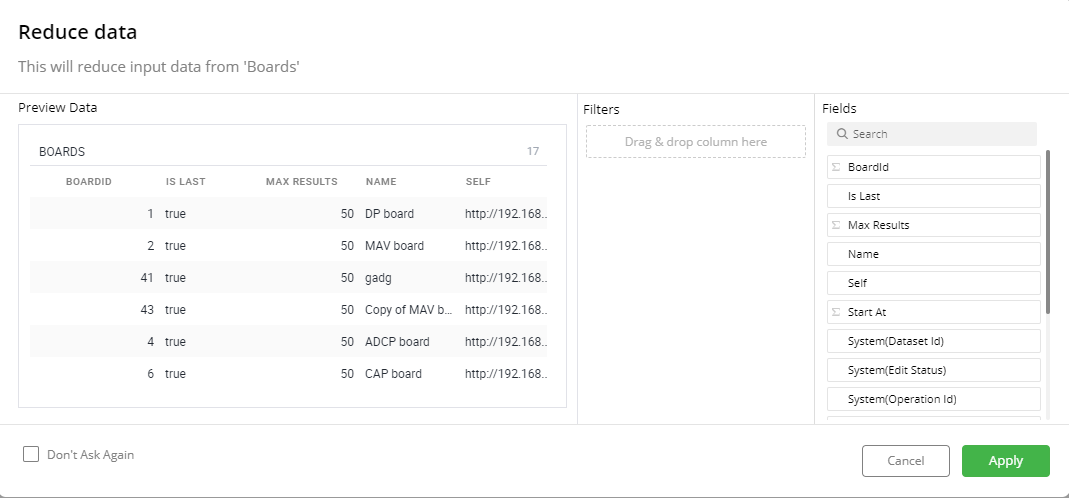Screen dimensions: 1069x498
Task: Apply the data reduction
Action: point(1006,460)
